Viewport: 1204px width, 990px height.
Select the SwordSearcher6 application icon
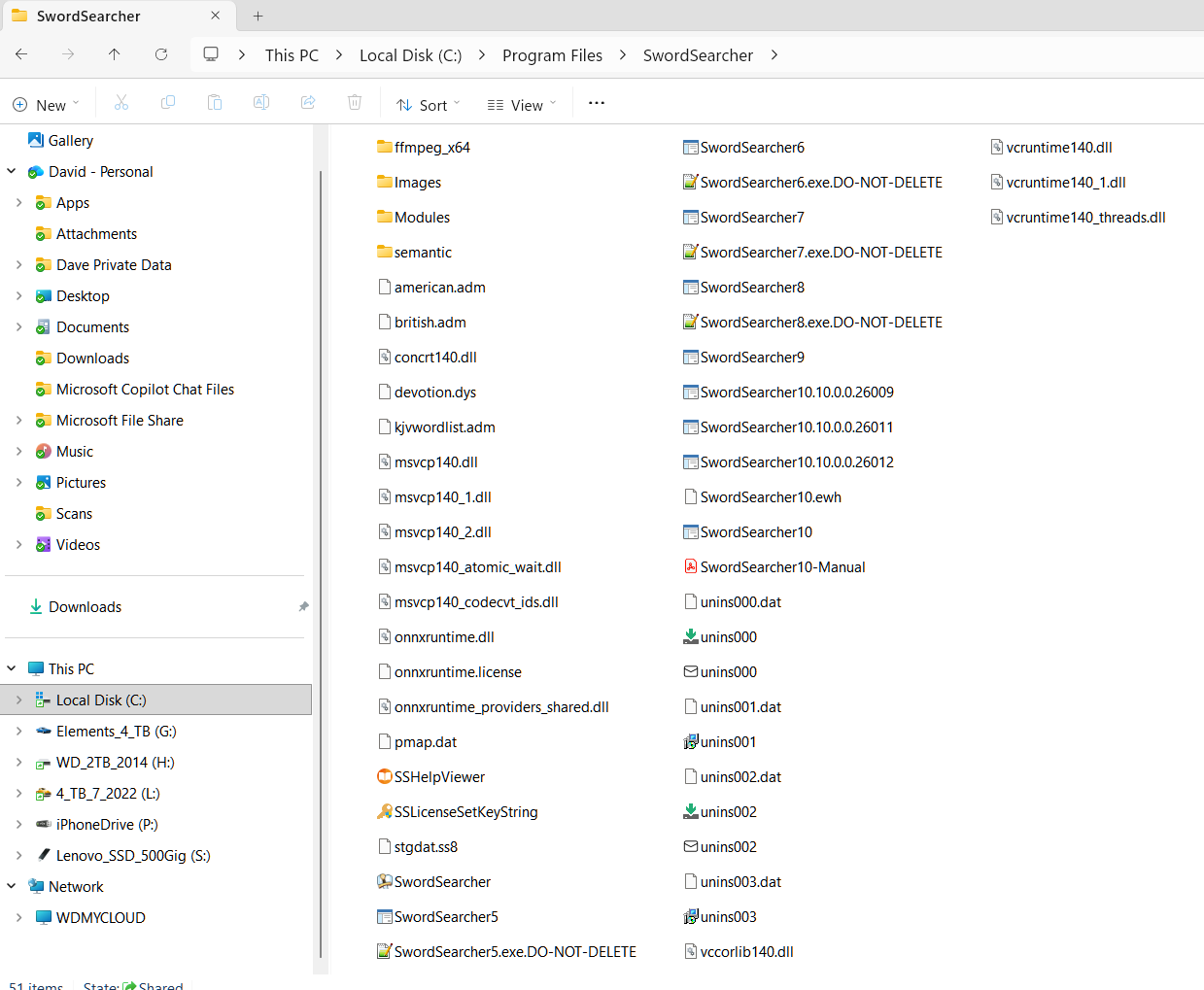click(691, 147)
